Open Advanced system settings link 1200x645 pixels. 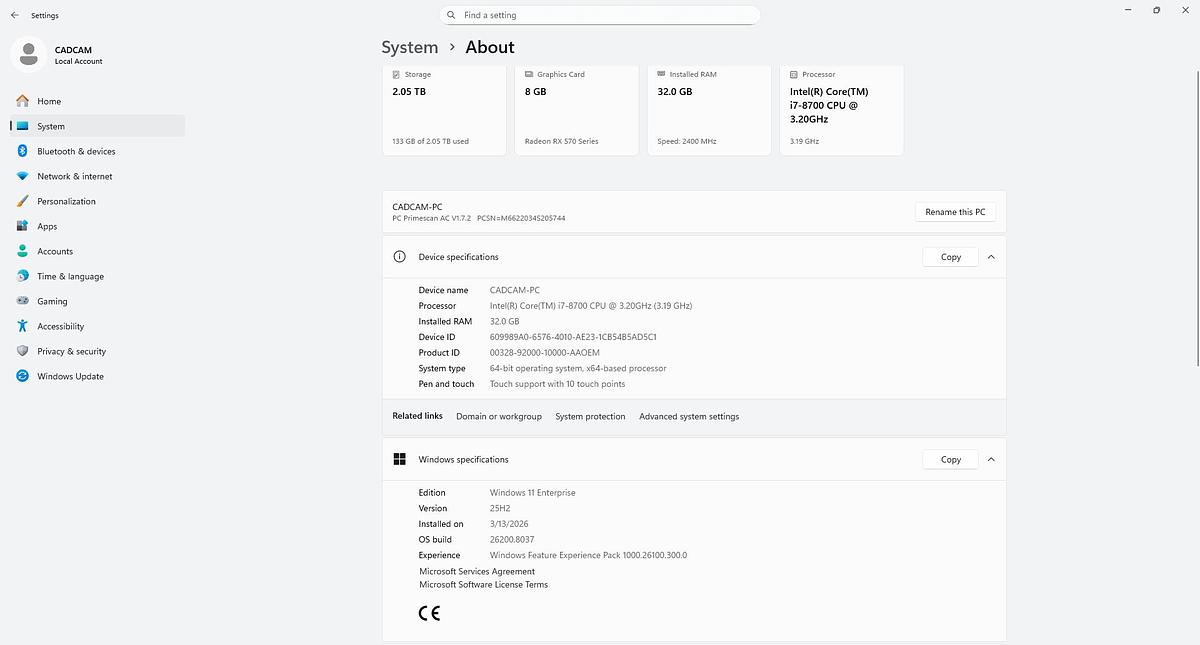689,416
